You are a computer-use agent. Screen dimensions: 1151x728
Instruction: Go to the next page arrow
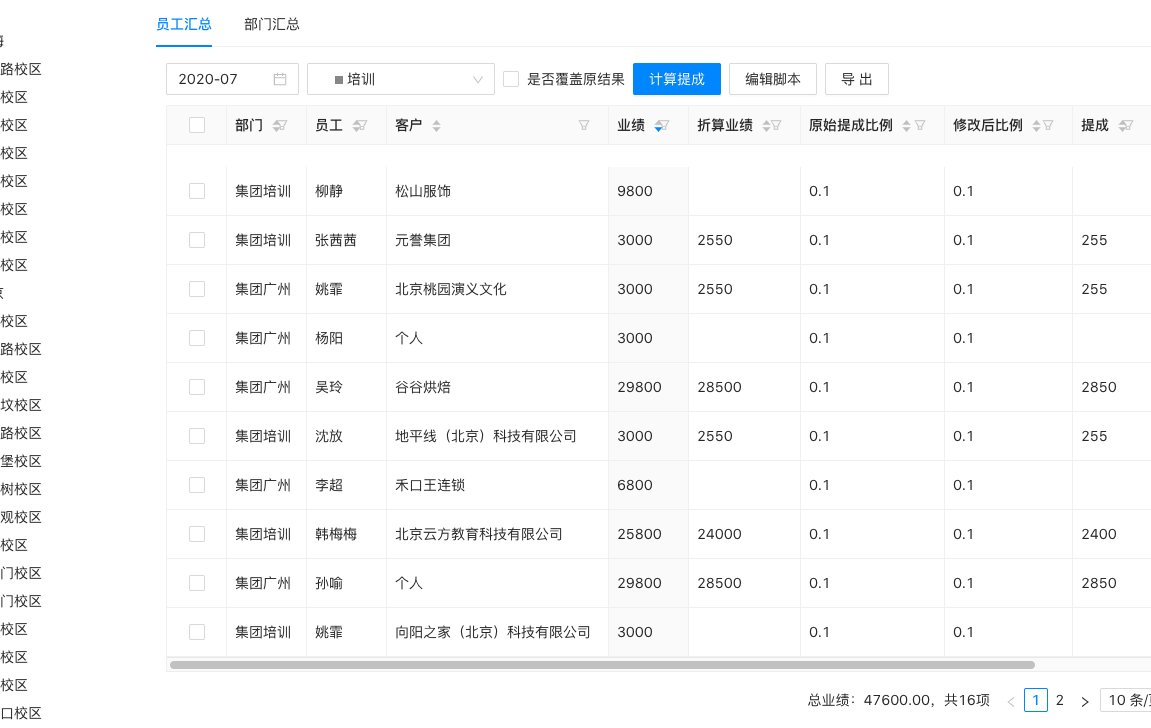pyautogui.click(x=1084, y=701)
